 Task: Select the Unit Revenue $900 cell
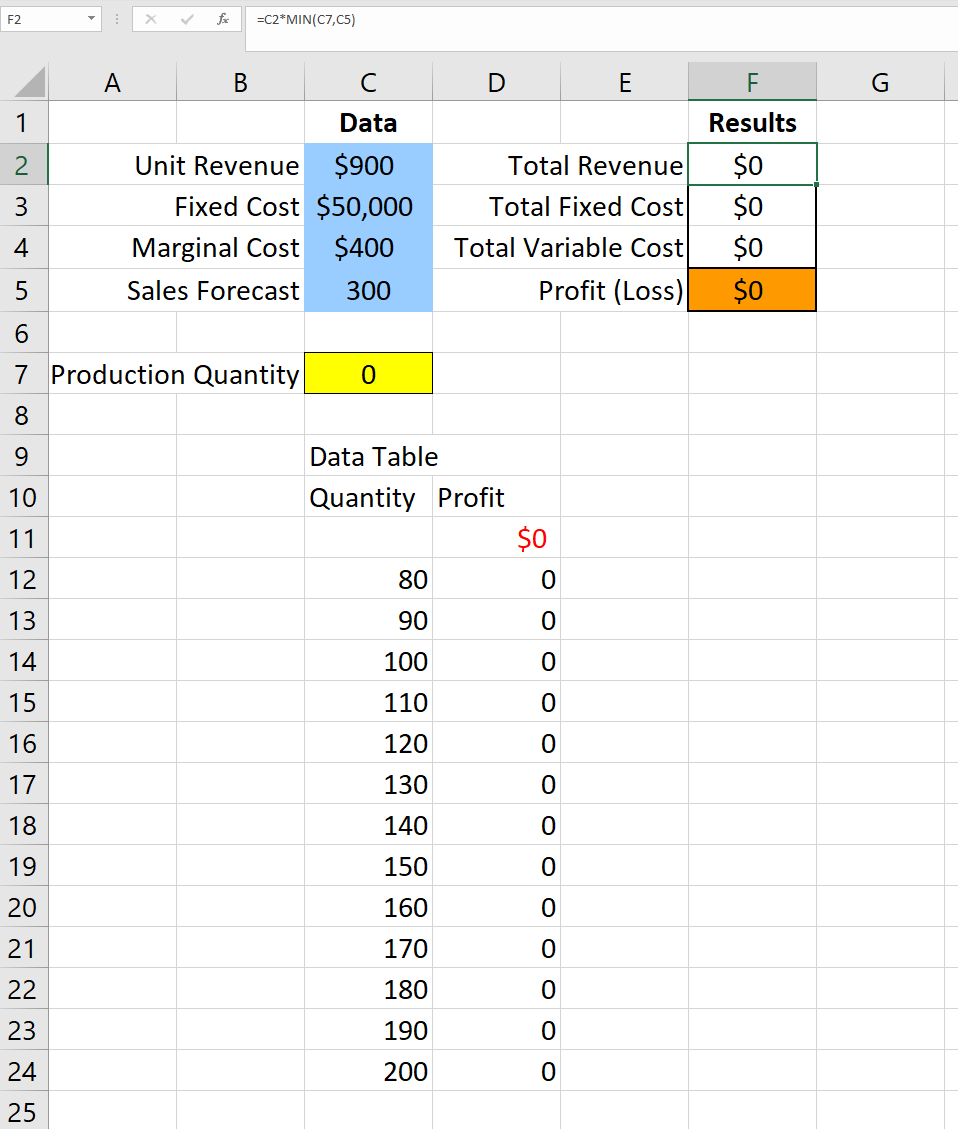(x=368, y=165)
